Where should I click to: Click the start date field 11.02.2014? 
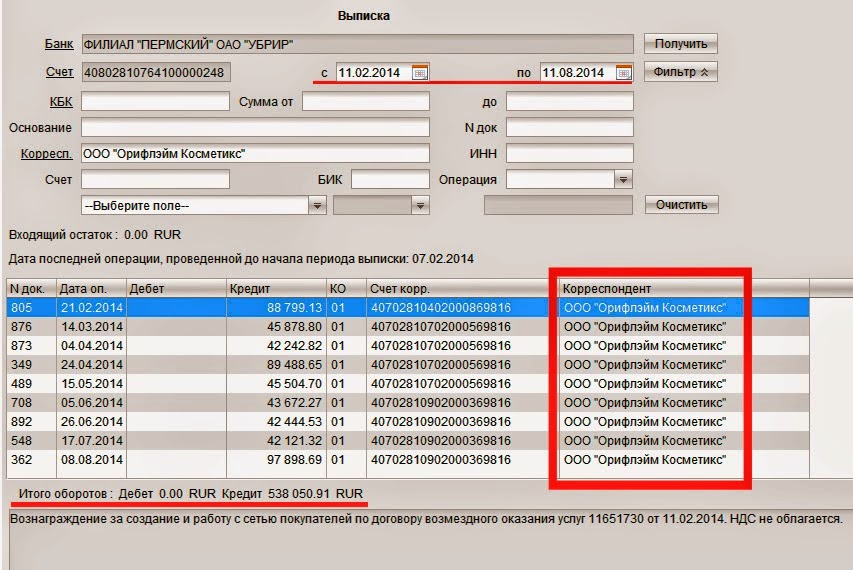[x=374, y=72]
